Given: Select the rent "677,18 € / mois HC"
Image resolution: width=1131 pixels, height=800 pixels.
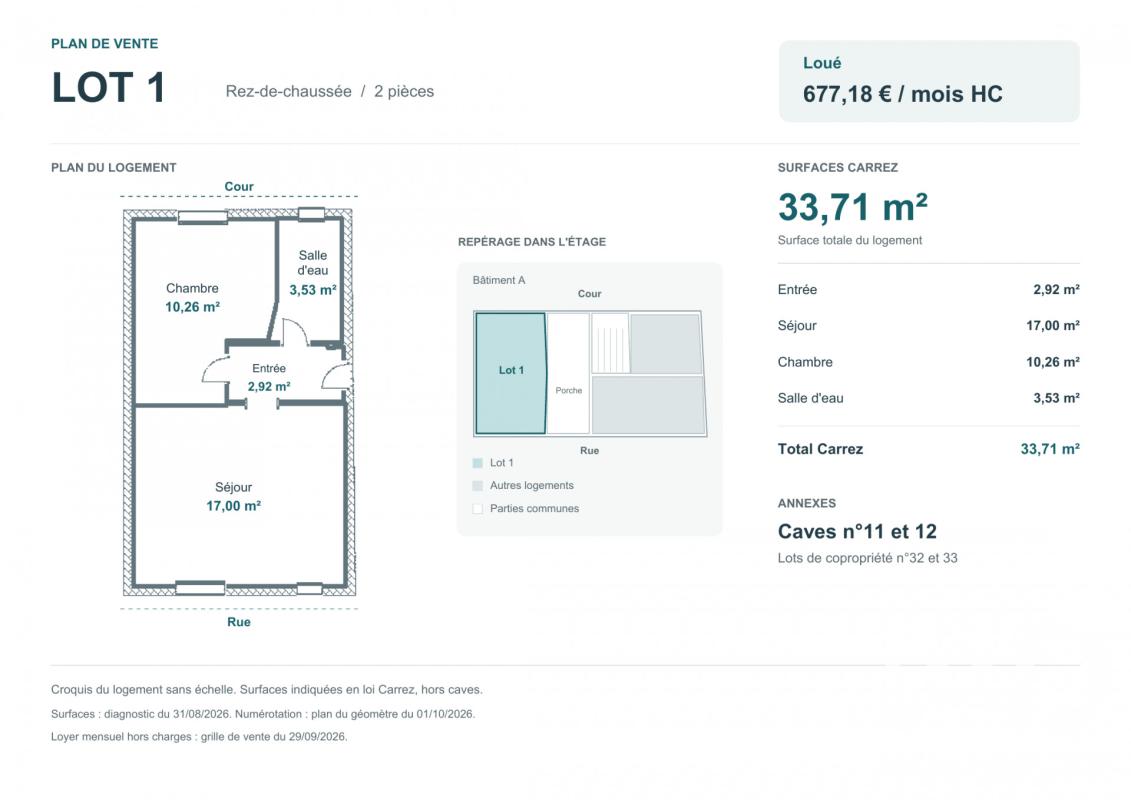Looking at the screenshot, I should (x=902, y=94).
